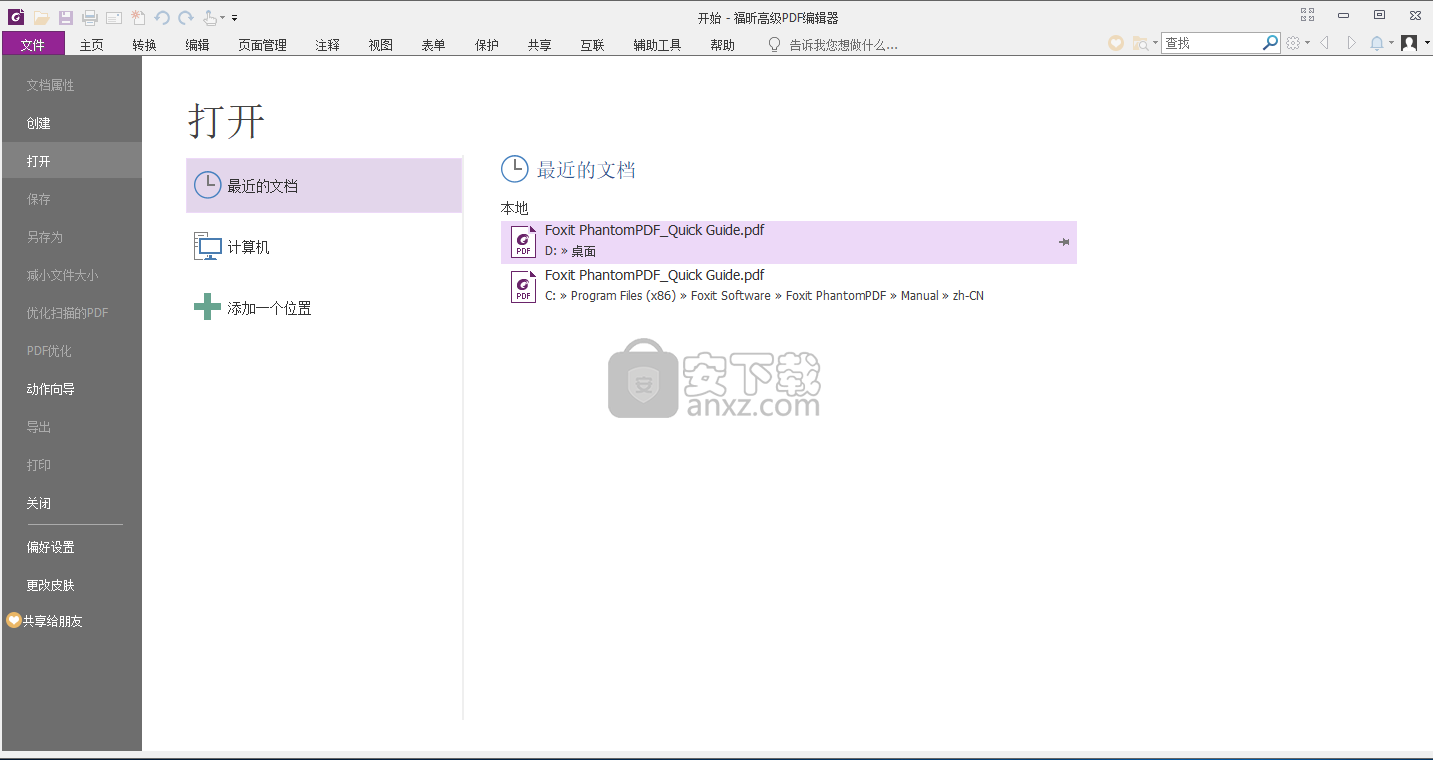Select 减小文件大小 in the sidebar
The width and height of the screenshot is (1433, 760).
[x=72, y=275]
